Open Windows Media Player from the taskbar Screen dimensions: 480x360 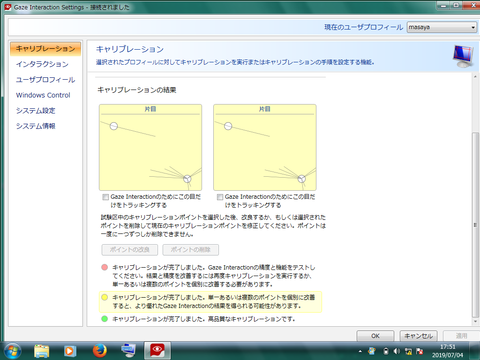(x=70, y=351)
